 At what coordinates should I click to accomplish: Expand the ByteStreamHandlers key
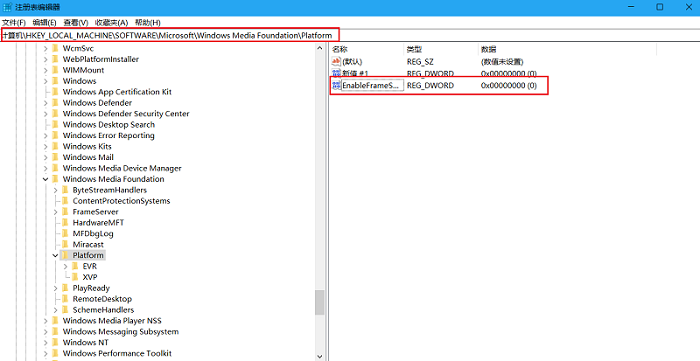pyautogui.click(x=55, y=190)
